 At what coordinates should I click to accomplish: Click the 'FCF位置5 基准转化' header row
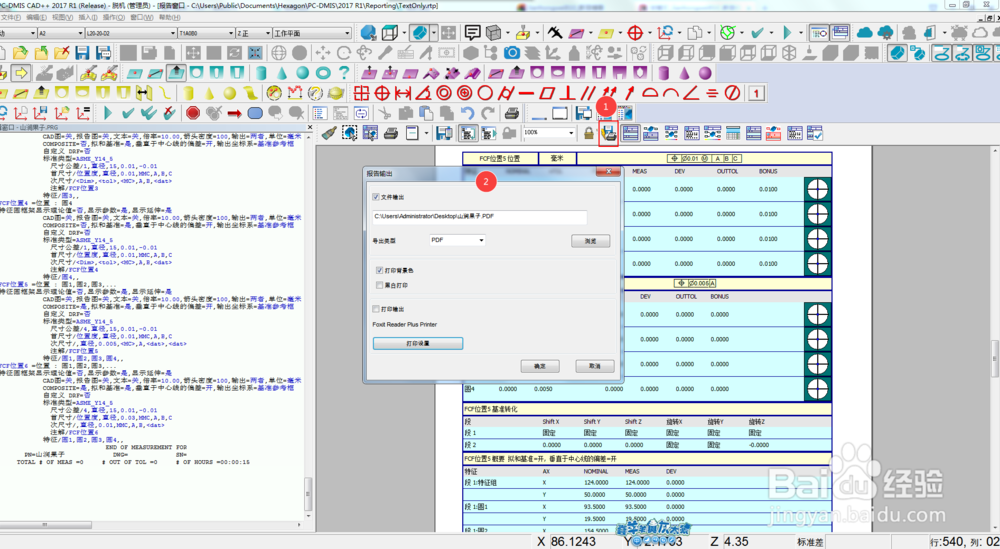pos(647,409)
